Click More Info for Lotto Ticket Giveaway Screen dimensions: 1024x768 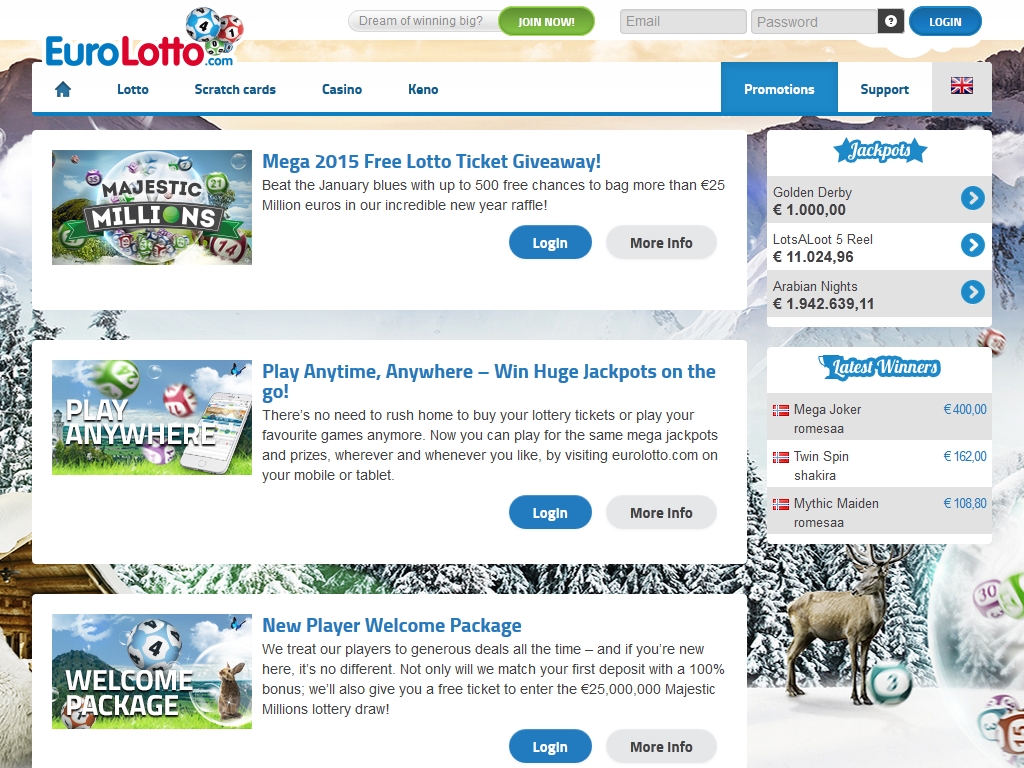(x=661, y=243)
